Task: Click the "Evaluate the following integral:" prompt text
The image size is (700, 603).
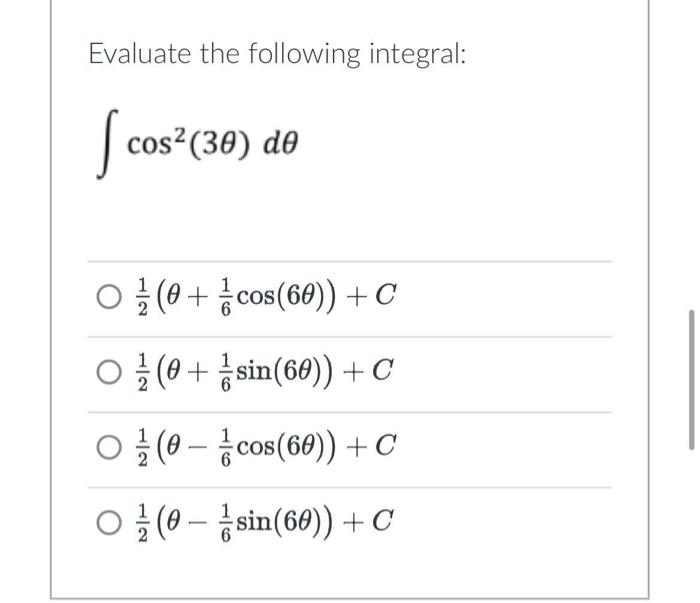Action: coord(277,54)
